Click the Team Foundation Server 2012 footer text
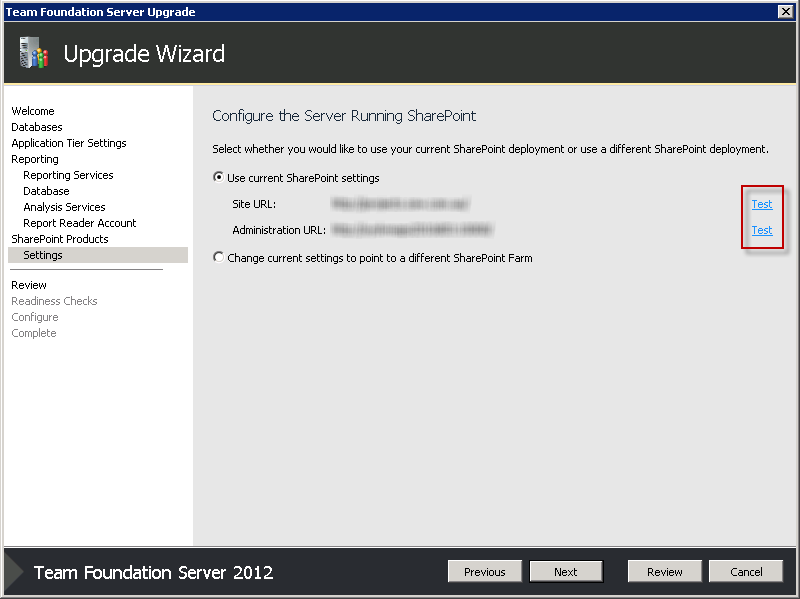The image size is (800, 599). pyautogui.click(x=154, y=572)
